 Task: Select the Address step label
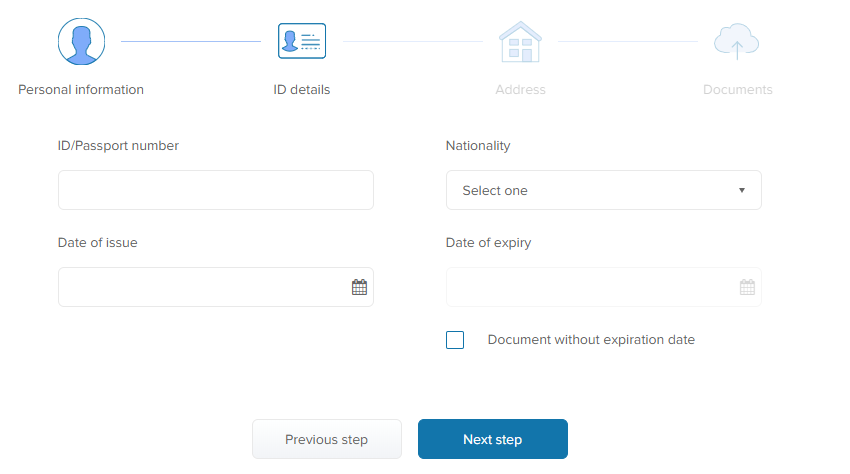click(x=520, y=89)
